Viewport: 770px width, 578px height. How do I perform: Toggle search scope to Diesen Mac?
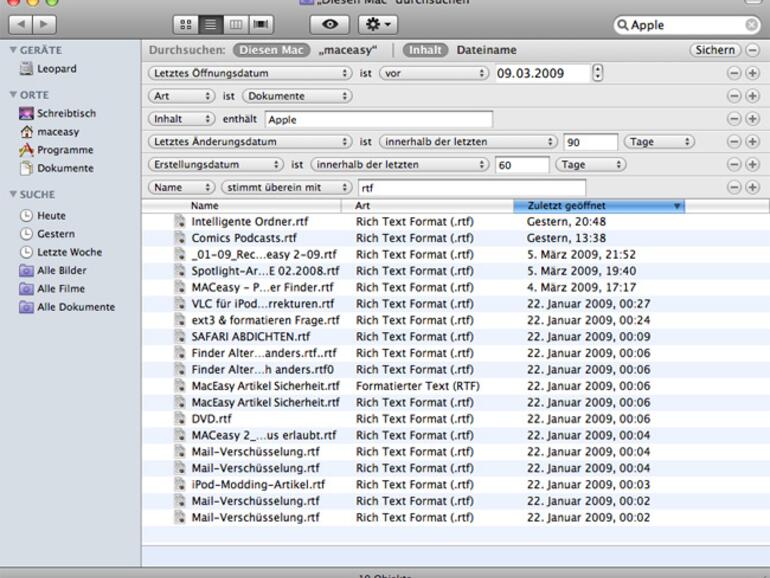pyautogui.click(x=271, y=50)
